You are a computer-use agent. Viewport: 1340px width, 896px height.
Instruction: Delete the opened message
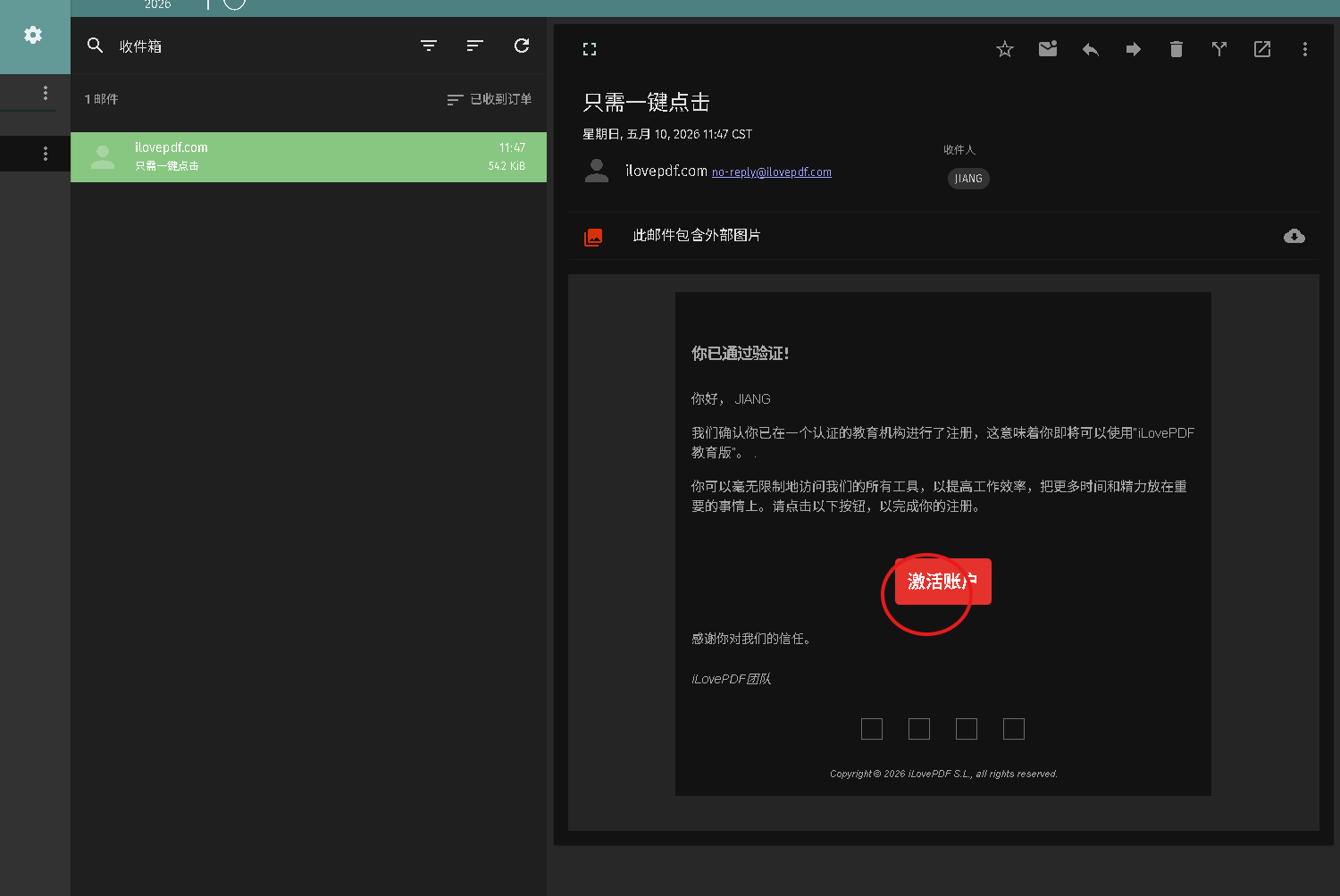[1177, 49]
